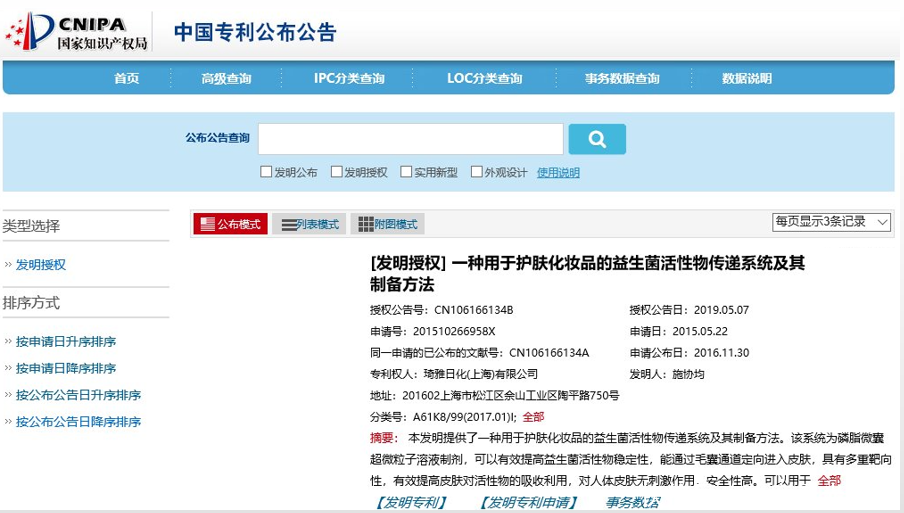Click the 分类号 A61K8/99(2017.01)I

tap(465, 417)
